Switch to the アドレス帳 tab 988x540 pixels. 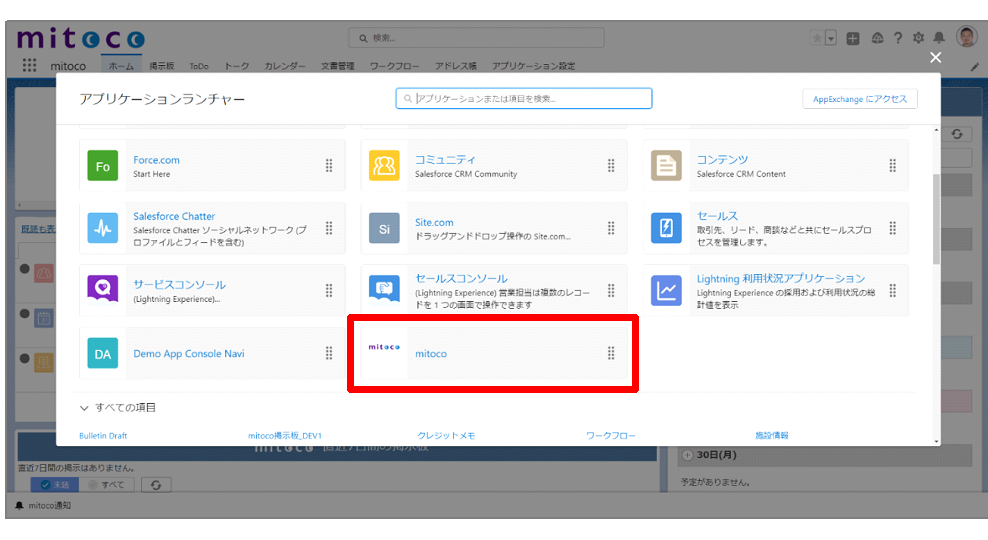tap(456, 66)
